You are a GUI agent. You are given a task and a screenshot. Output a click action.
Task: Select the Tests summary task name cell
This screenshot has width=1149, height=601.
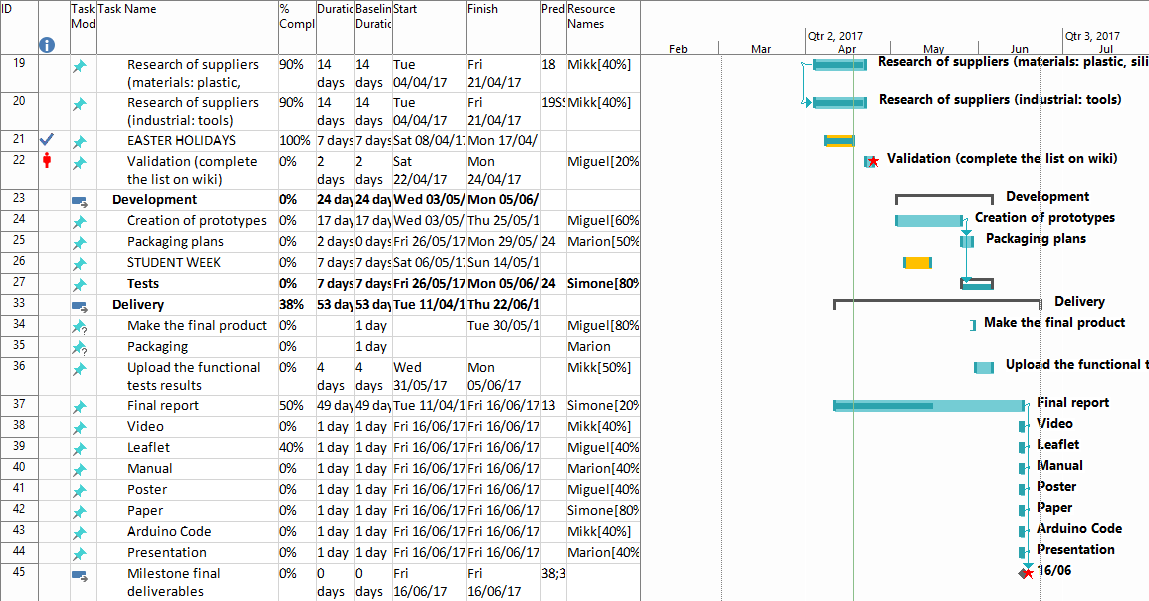pos(143,284)
